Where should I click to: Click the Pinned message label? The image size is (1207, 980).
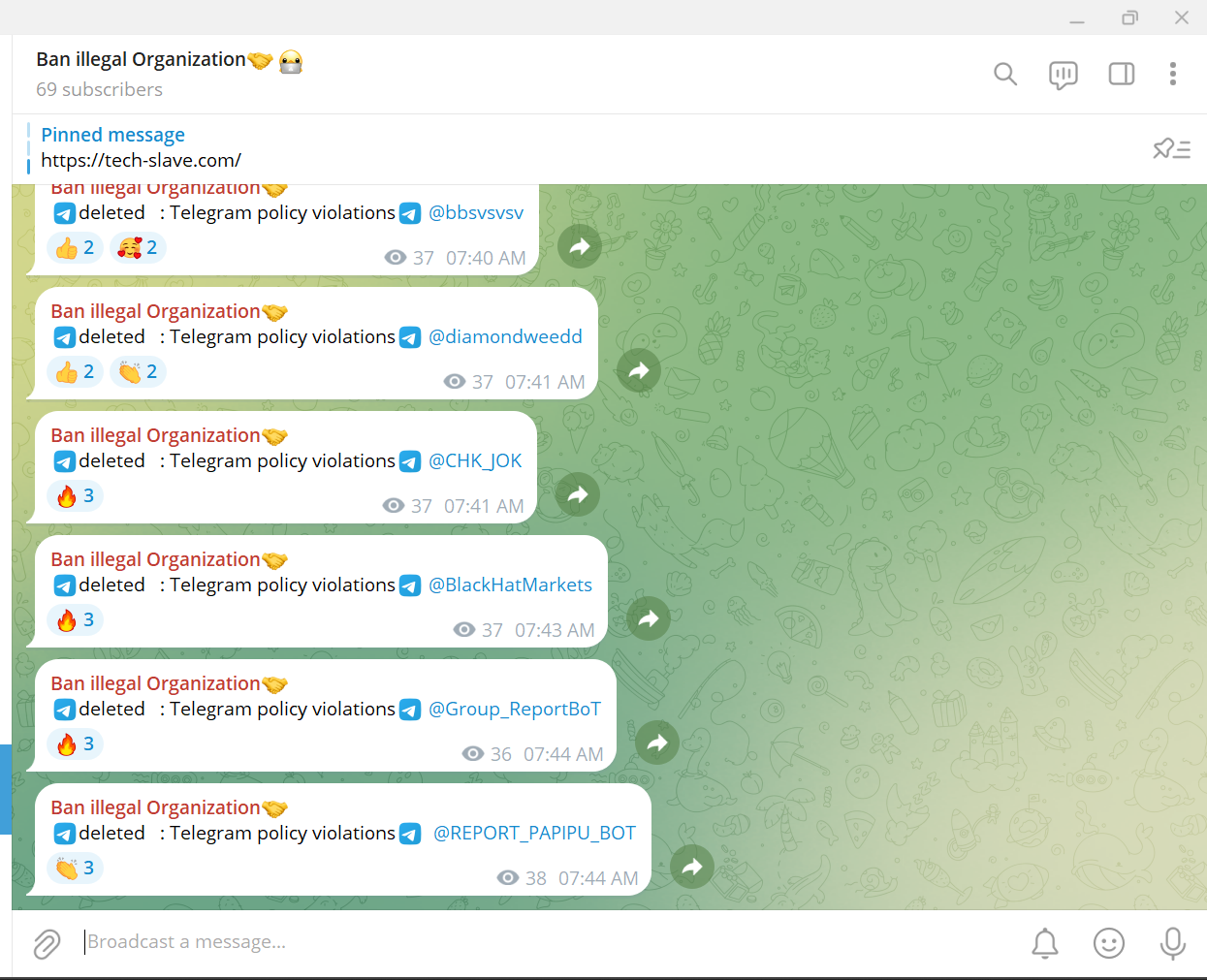(112, 135)
